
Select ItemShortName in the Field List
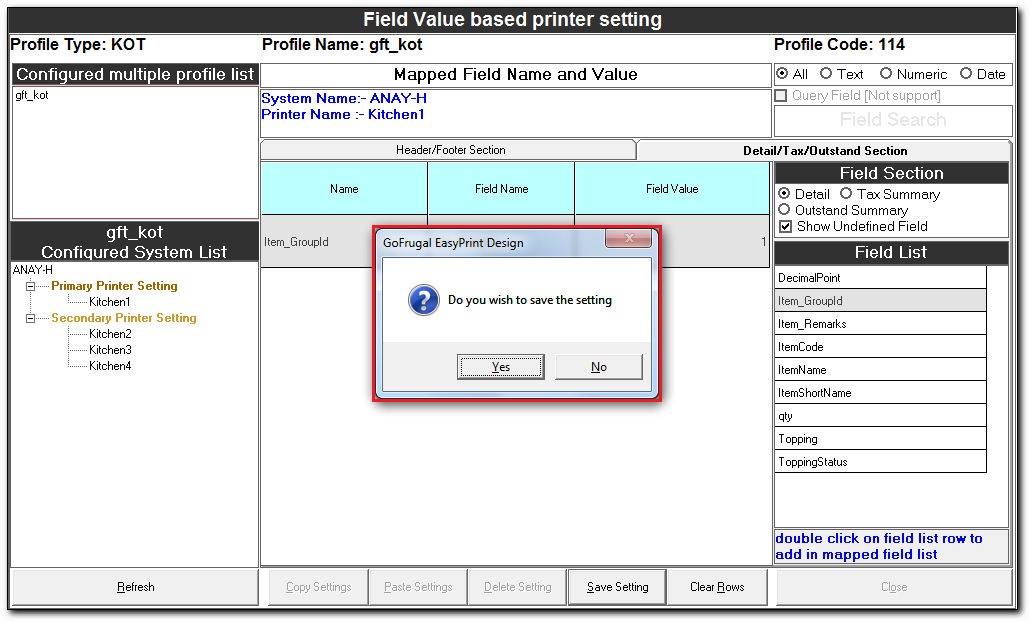click(x=880, y=393)
